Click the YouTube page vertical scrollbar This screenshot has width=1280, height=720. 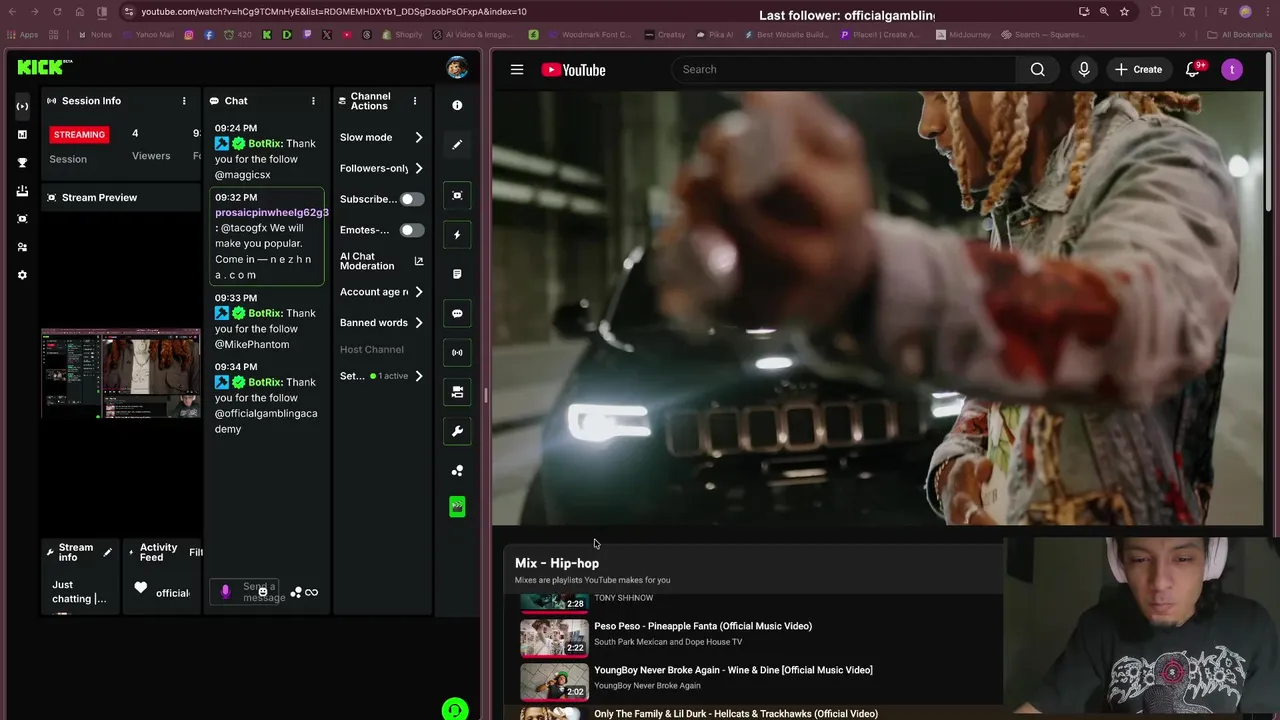[x=1270, y=130]
